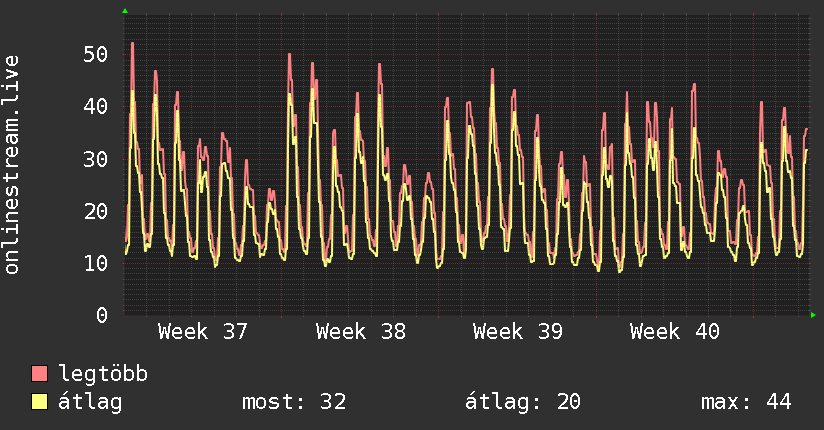Click the yellow átlag legend swatch
This screenshot has width=824, height=430.
pos(39,402)
